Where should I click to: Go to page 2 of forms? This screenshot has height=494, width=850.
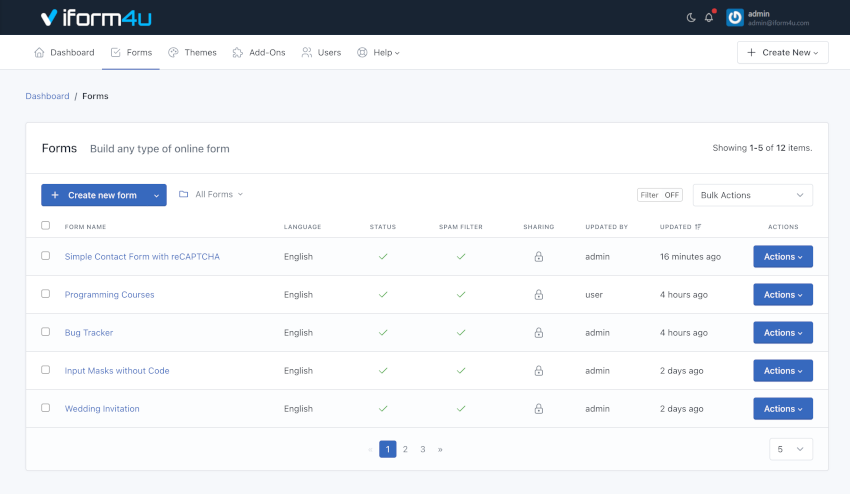[x=405, y=449]
